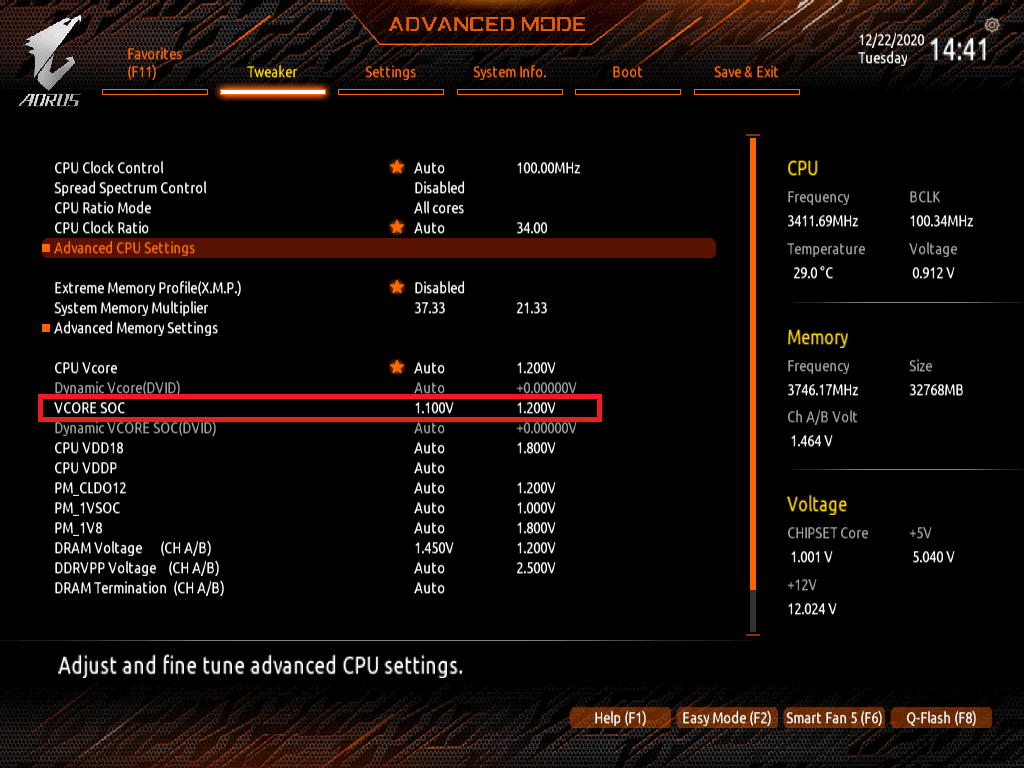Click the Easy Mode (F2) button
This screenshot has height=768, width=1024.
[726, 718]
